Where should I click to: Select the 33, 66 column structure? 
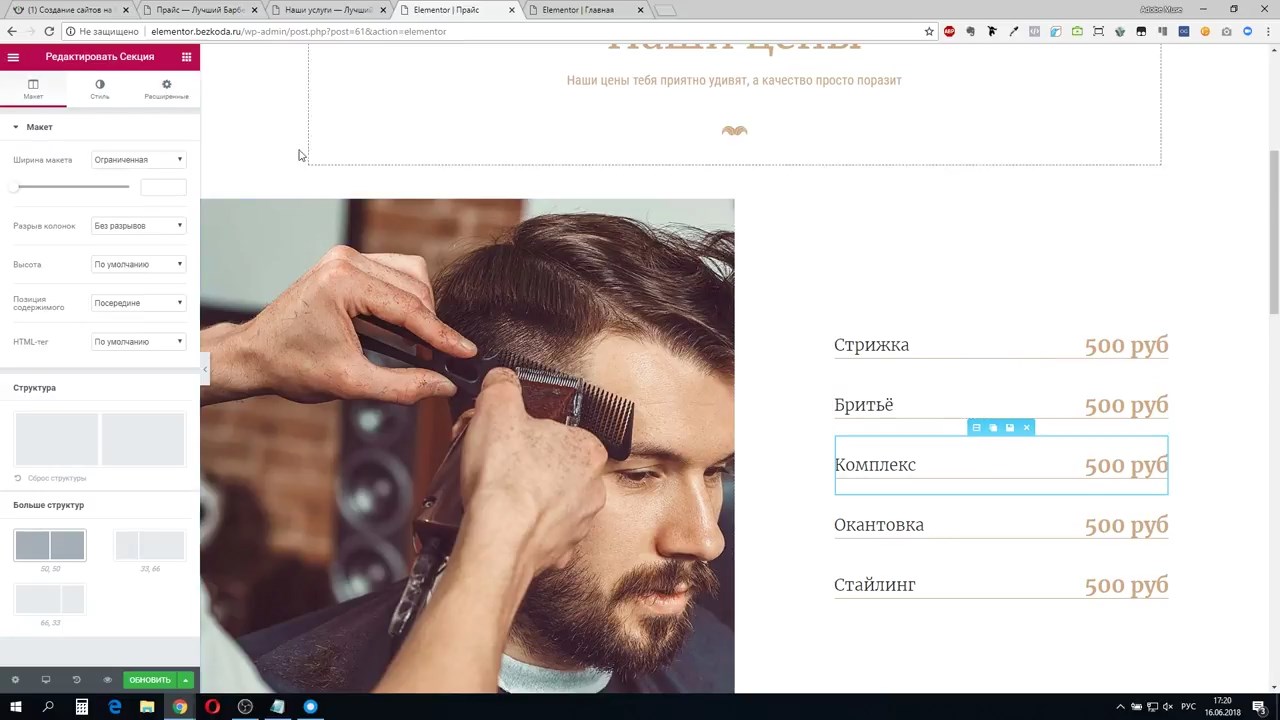[x=150, y=546]
